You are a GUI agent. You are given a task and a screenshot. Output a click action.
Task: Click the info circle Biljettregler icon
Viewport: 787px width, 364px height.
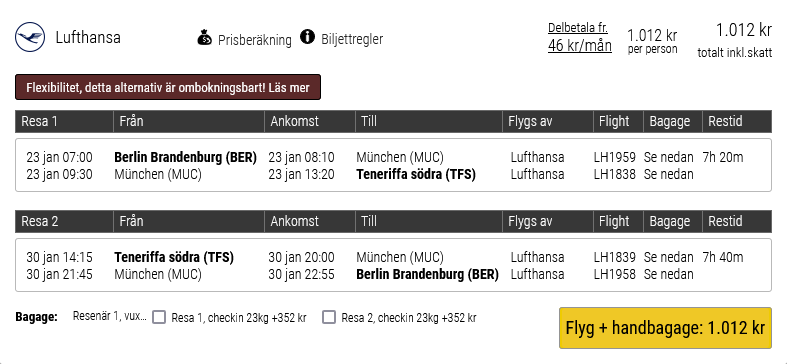click(x=307, y=37)
